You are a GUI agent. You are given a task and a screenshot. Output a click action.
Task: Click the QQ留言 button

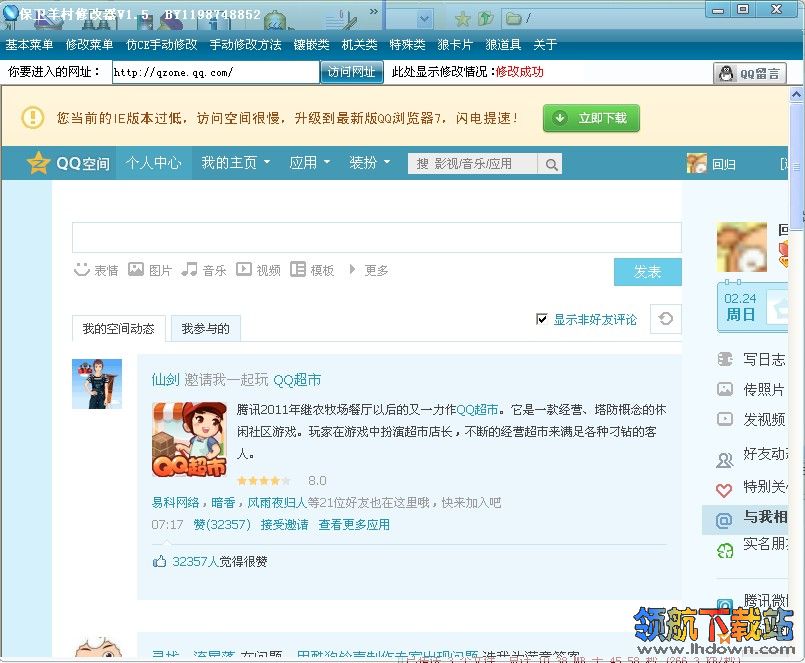[750, 73]
